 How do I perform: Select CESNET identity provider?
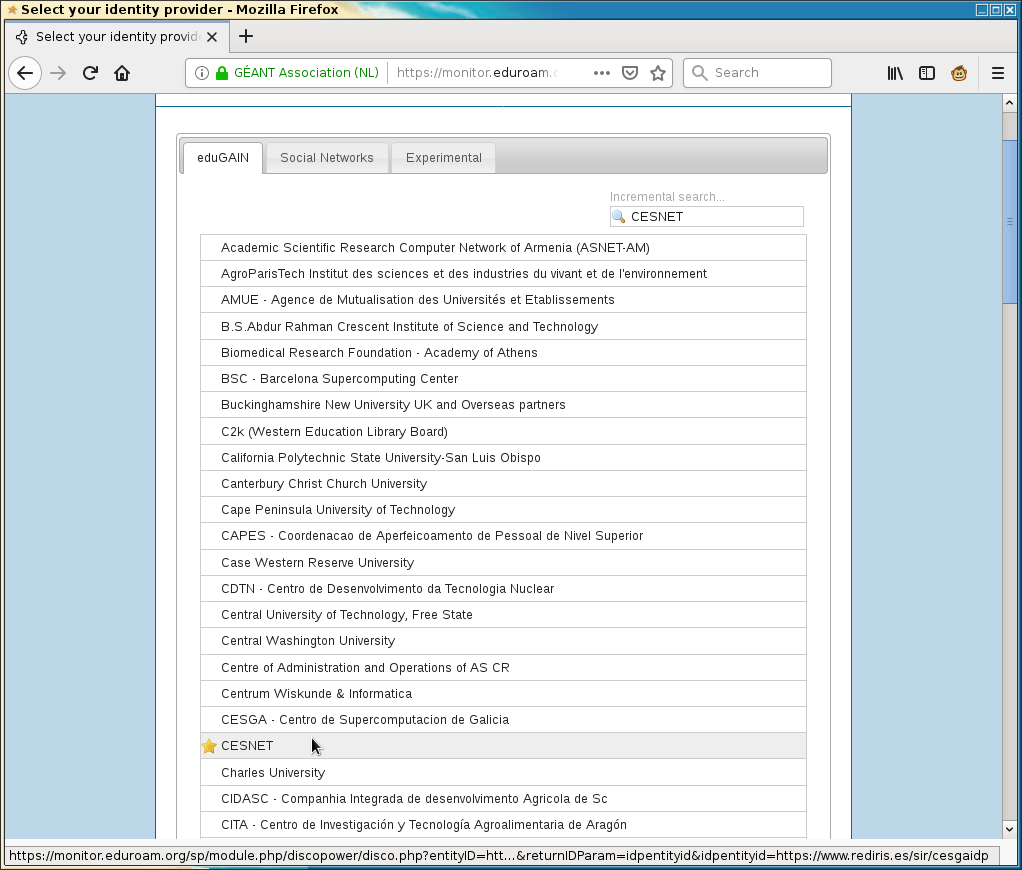pyautogui.click(x=503, y=746)
